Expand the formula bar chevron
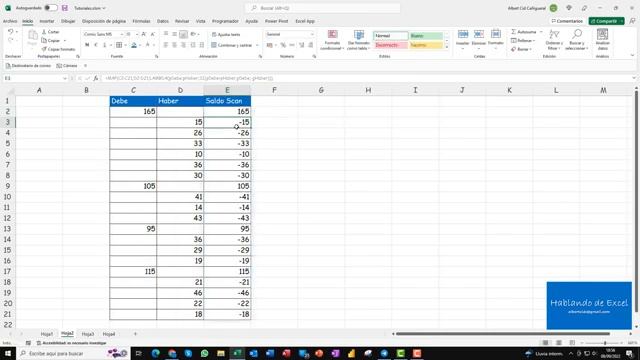 click(x=634, y=78)
